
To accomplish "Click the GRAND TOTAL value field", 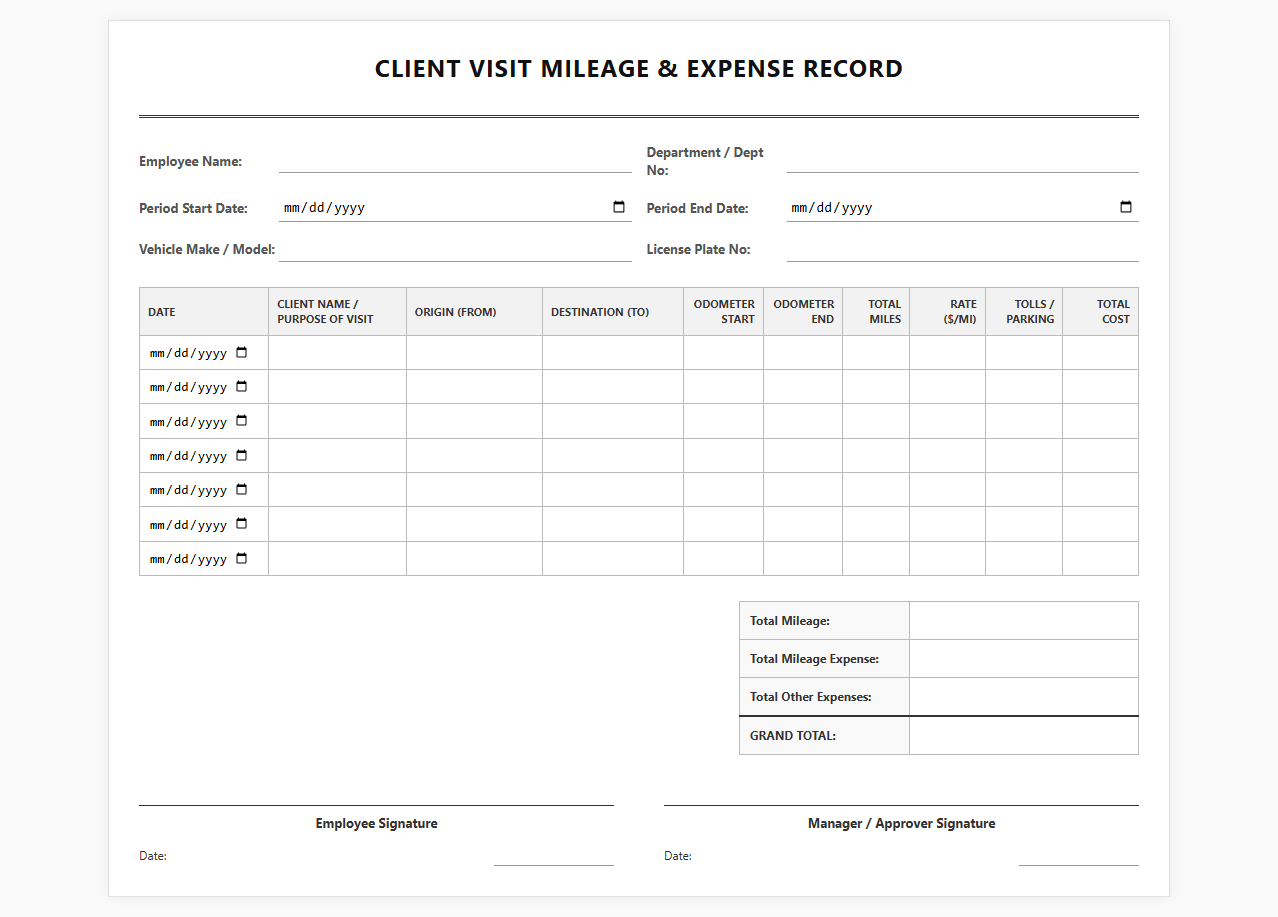I will click(x=1024, y=735).
